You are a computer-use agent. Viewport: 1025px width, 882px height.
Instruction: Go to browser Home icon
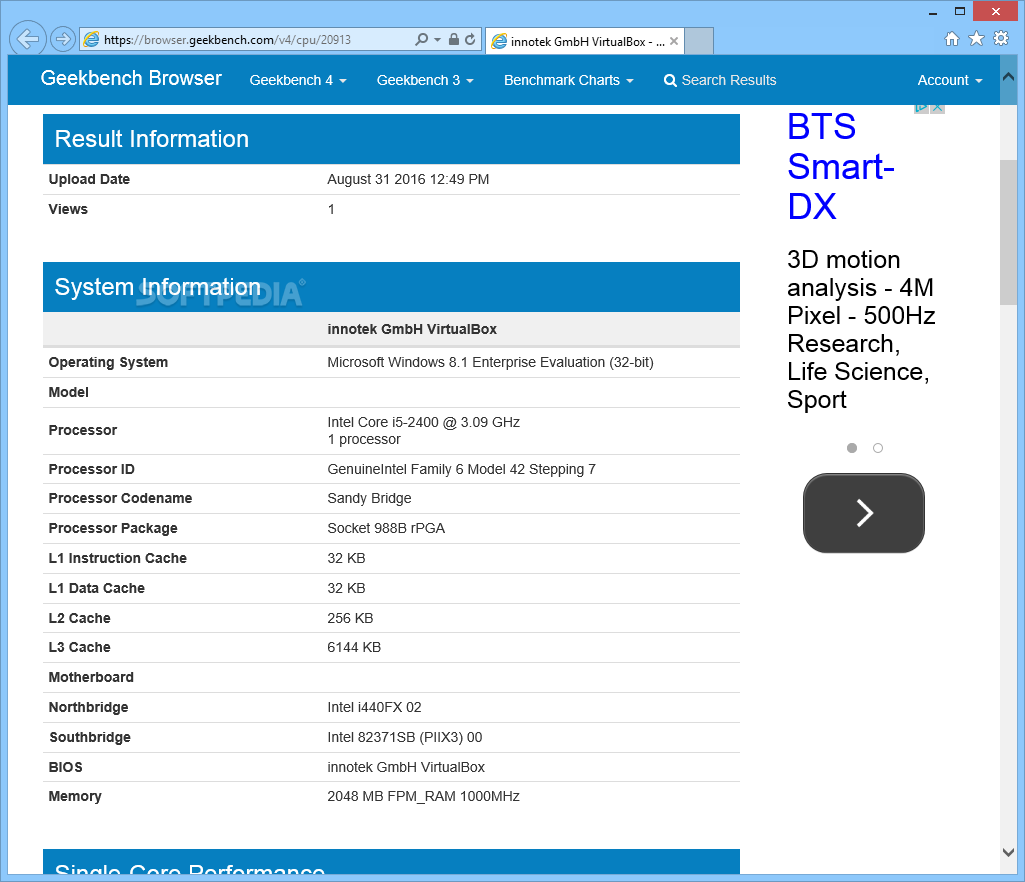click(x=952, y=39)
